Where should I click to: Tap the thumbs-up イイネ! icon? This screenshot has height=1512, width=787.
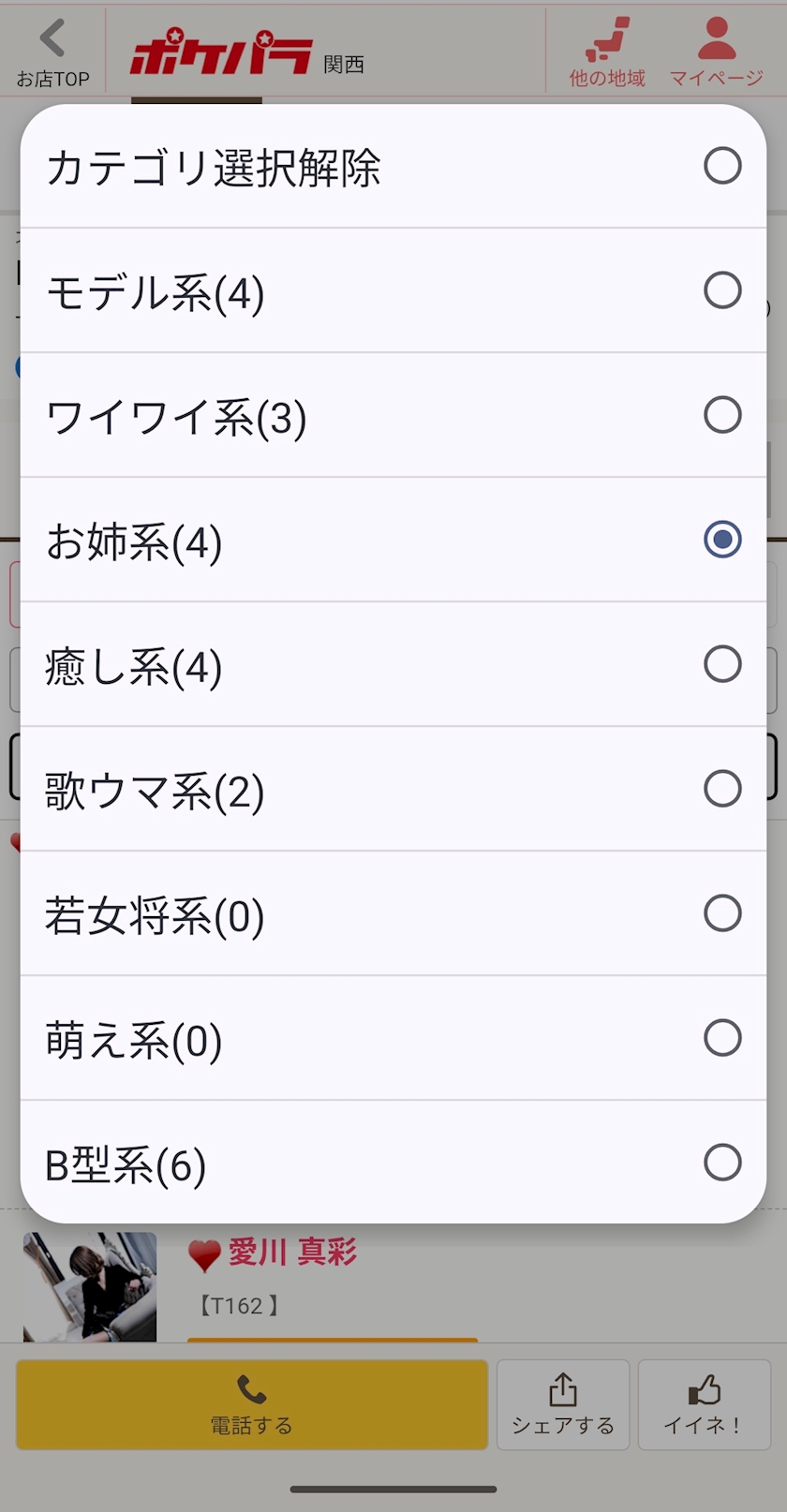(x=704, y=1390)
